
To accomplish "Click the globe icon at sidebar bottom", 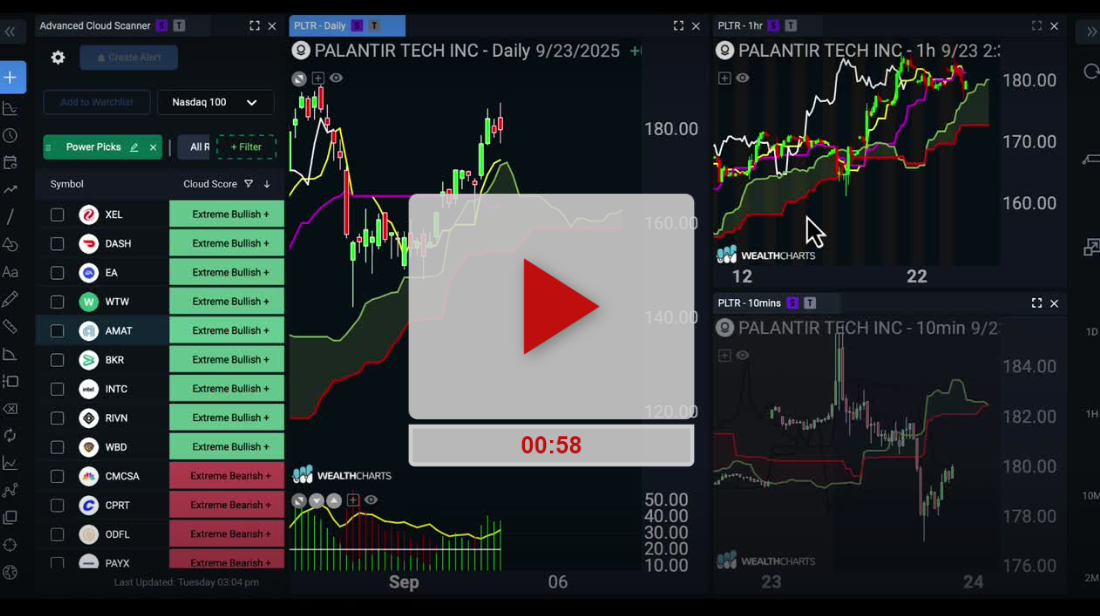I will coord(10,573).
